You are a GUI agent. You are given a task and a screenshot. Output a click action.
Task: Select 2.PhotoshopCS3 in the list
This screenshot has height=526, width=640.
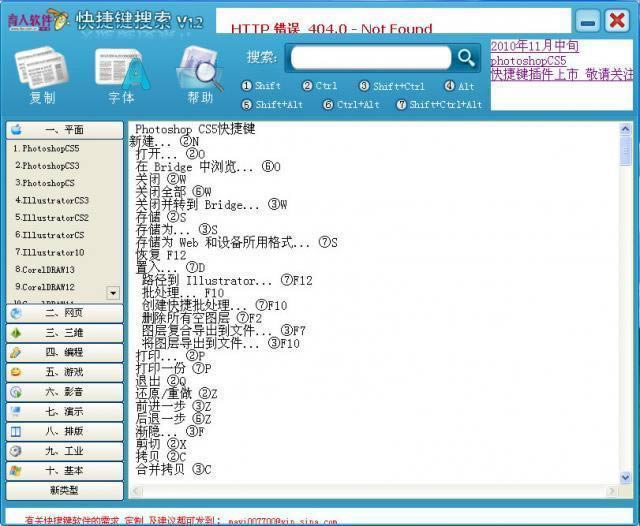47,165
